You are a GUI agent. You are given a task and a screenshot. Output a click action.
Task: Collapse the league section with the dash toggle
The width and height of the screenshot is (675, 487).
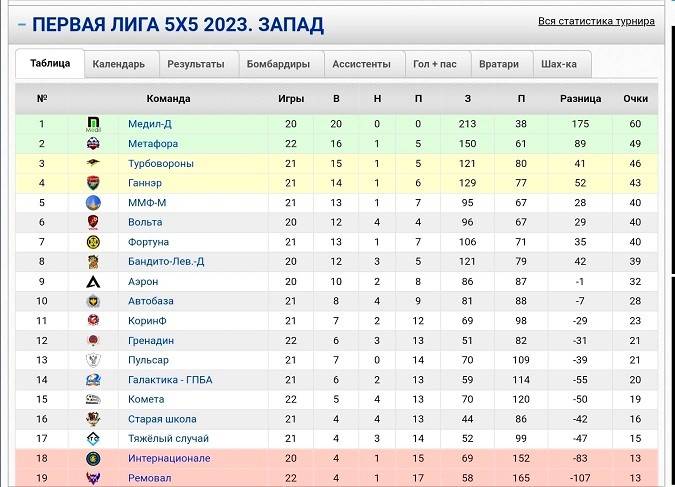click(x=21, y=24)
